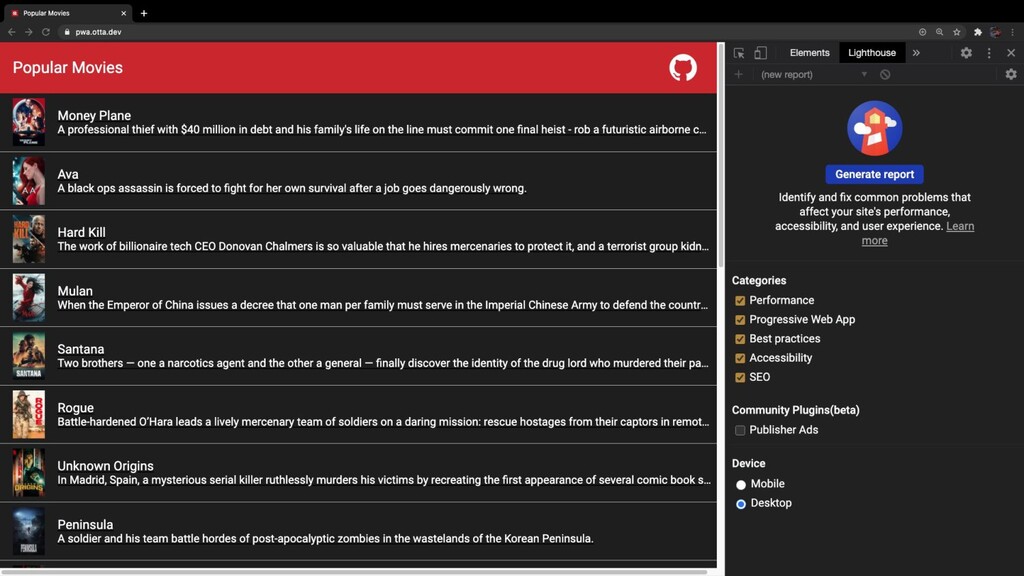The width and height of the screenshot is (1024, 576).
Task: Click the Unknown Origins poster thumbnail
Action: [x=29, y=473]
